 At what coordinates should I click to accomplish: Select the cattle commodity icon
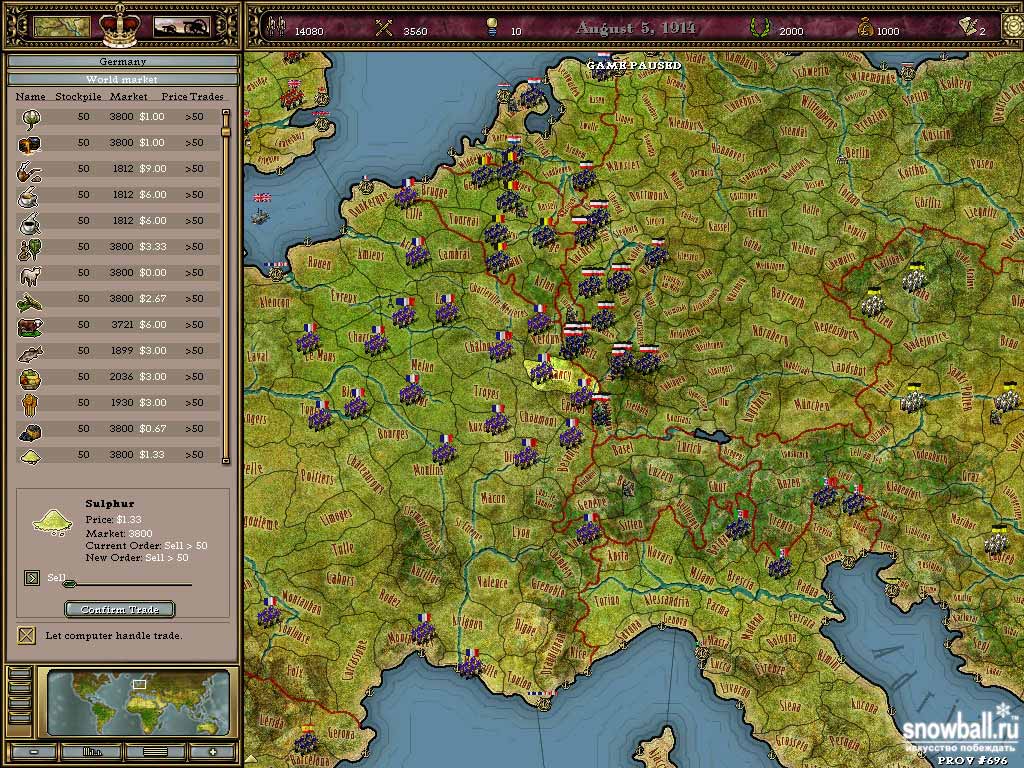coord(29,325)
